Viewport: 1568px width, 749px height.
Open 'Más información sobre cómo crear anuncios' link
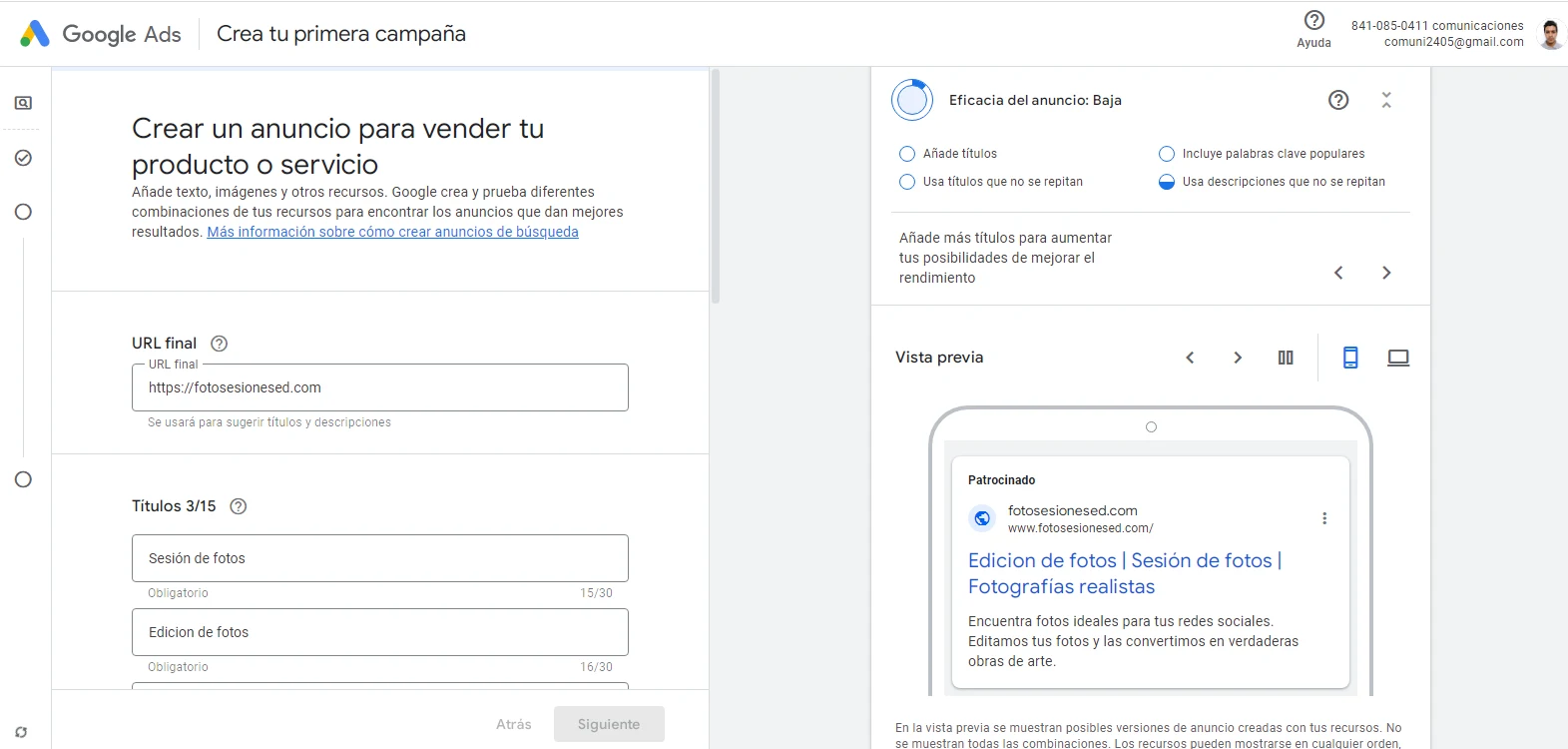(x=392, y=232)
